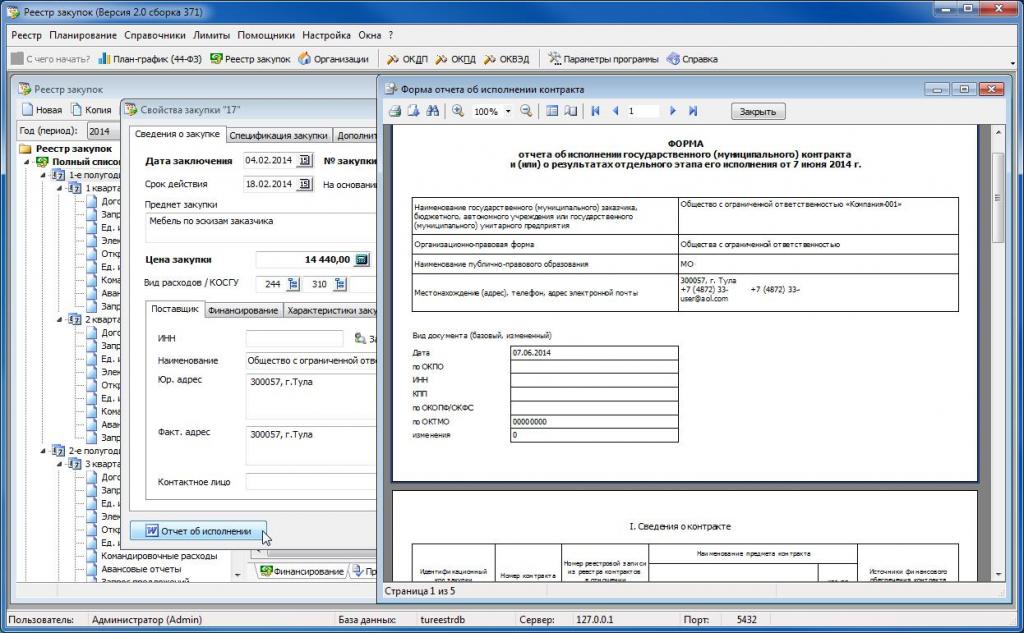Viewport: 1024px width, 633px height.
Task: Collapse the Полный список tree node
Action: (29, 162)
